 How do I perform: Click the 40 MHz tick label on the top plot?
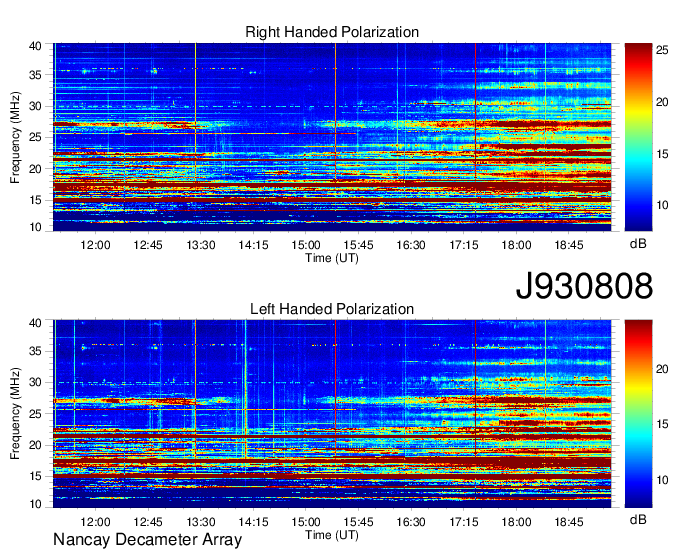coord(35,46)
